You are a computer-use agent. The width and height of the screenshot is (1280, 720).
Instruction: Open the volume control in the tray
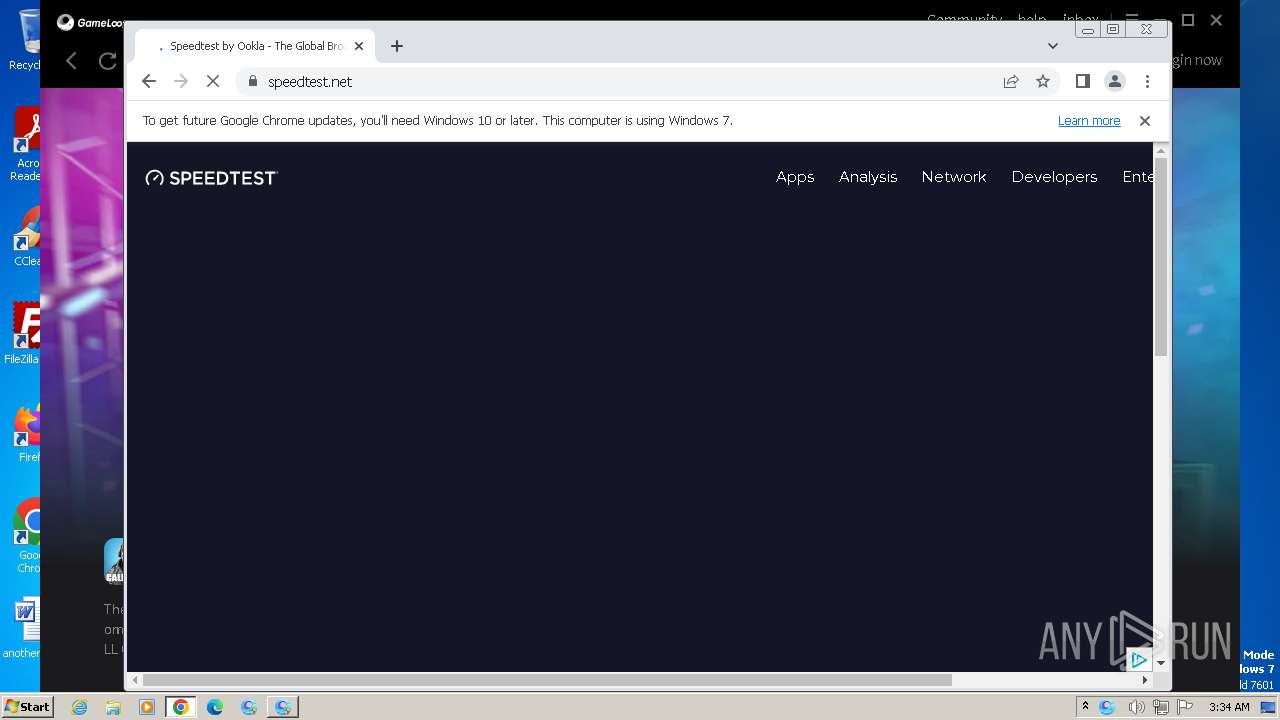click(1136, 707)
